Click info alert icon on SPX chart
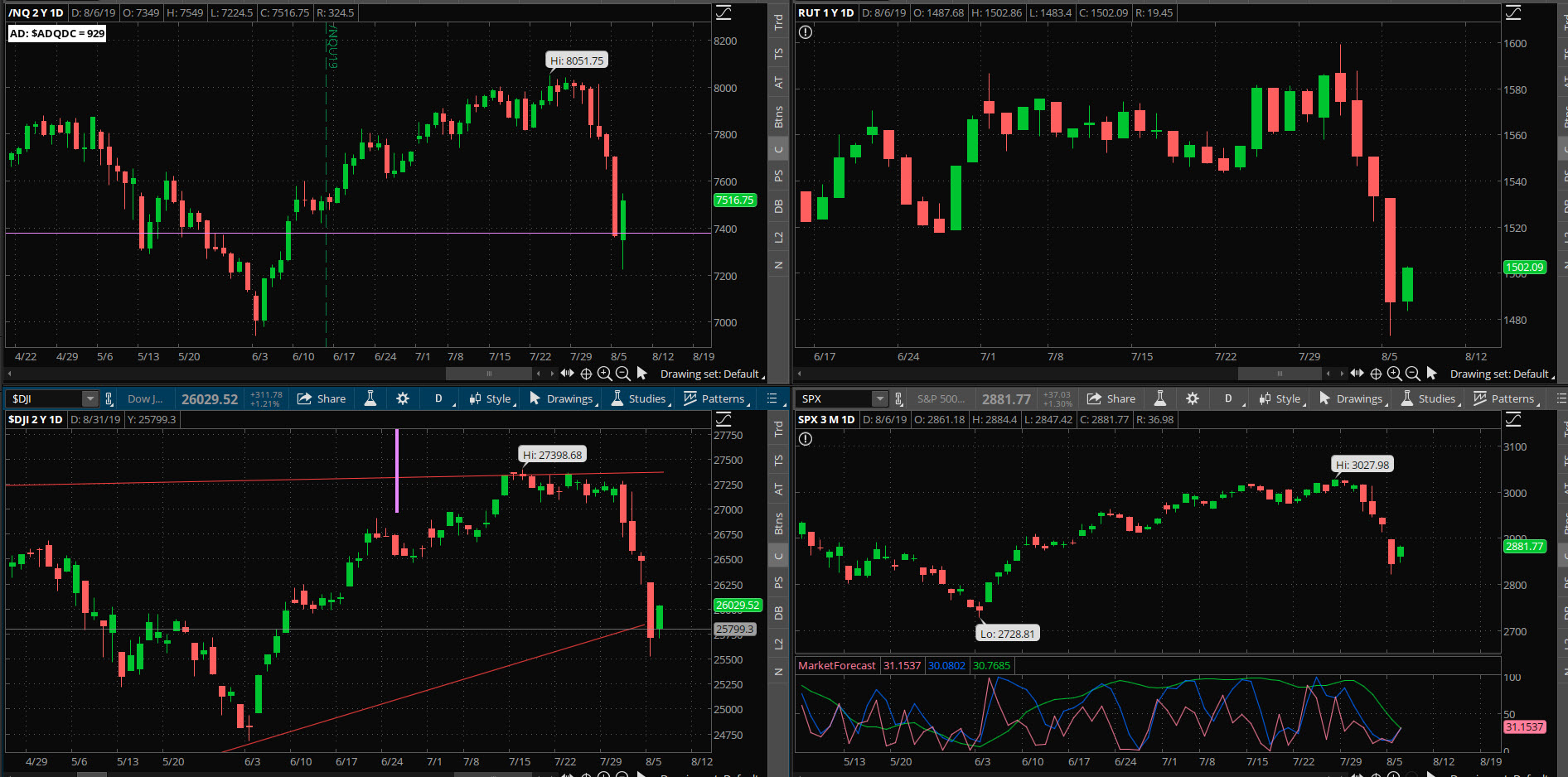The image size is (1568, 777). [806, 439]
